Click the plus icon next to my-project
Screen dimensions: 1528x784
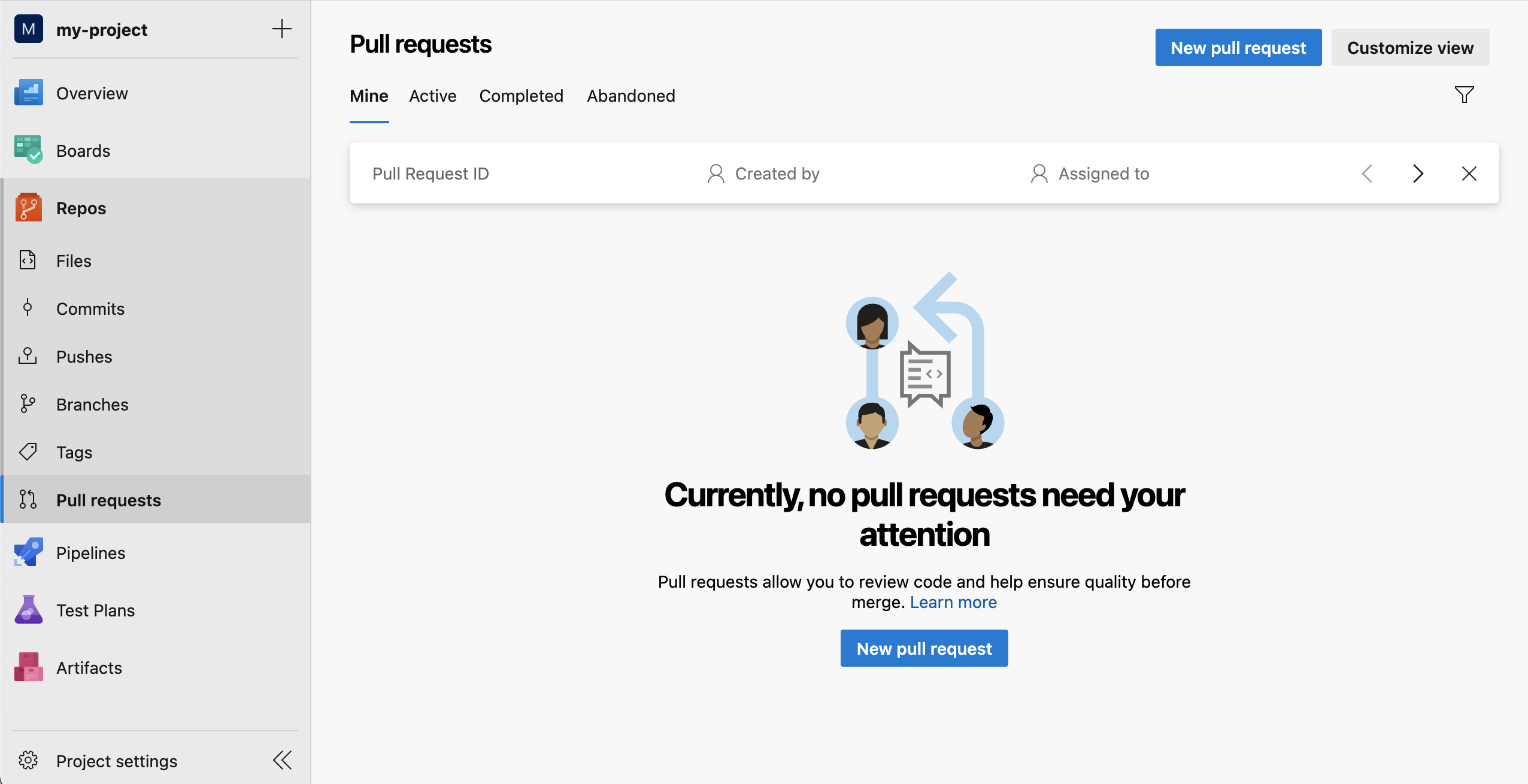(x=281, y=29)
